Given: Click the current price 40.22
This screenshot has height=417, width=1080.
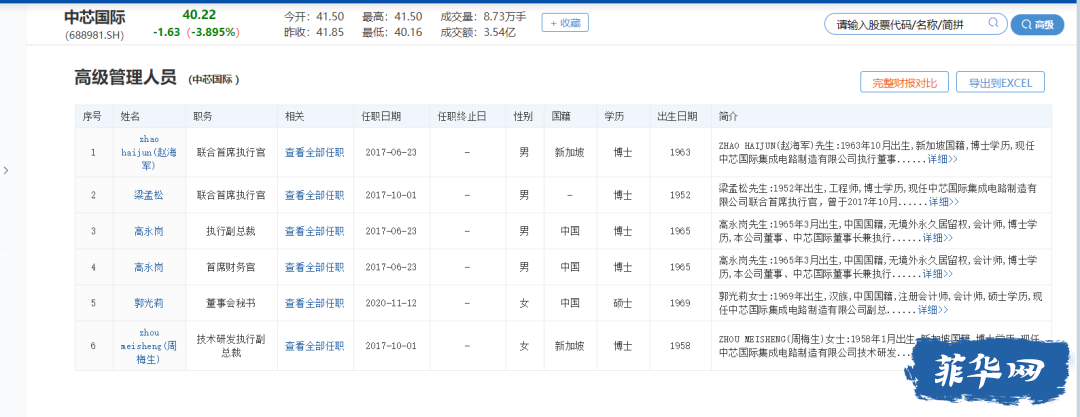Looking at the screenshot, I should tap(199, 14).
